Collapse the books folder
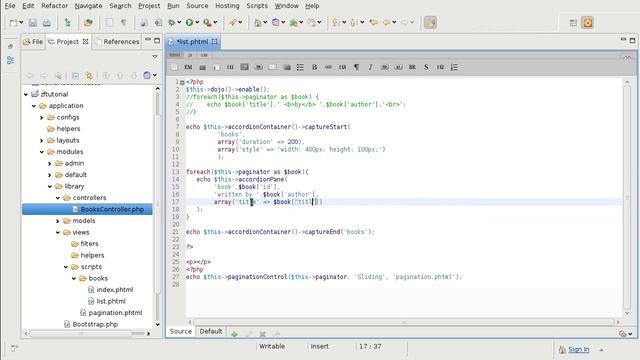Viewport: 640px width, 360px height. pyautogui.click(x=74, y=278)
